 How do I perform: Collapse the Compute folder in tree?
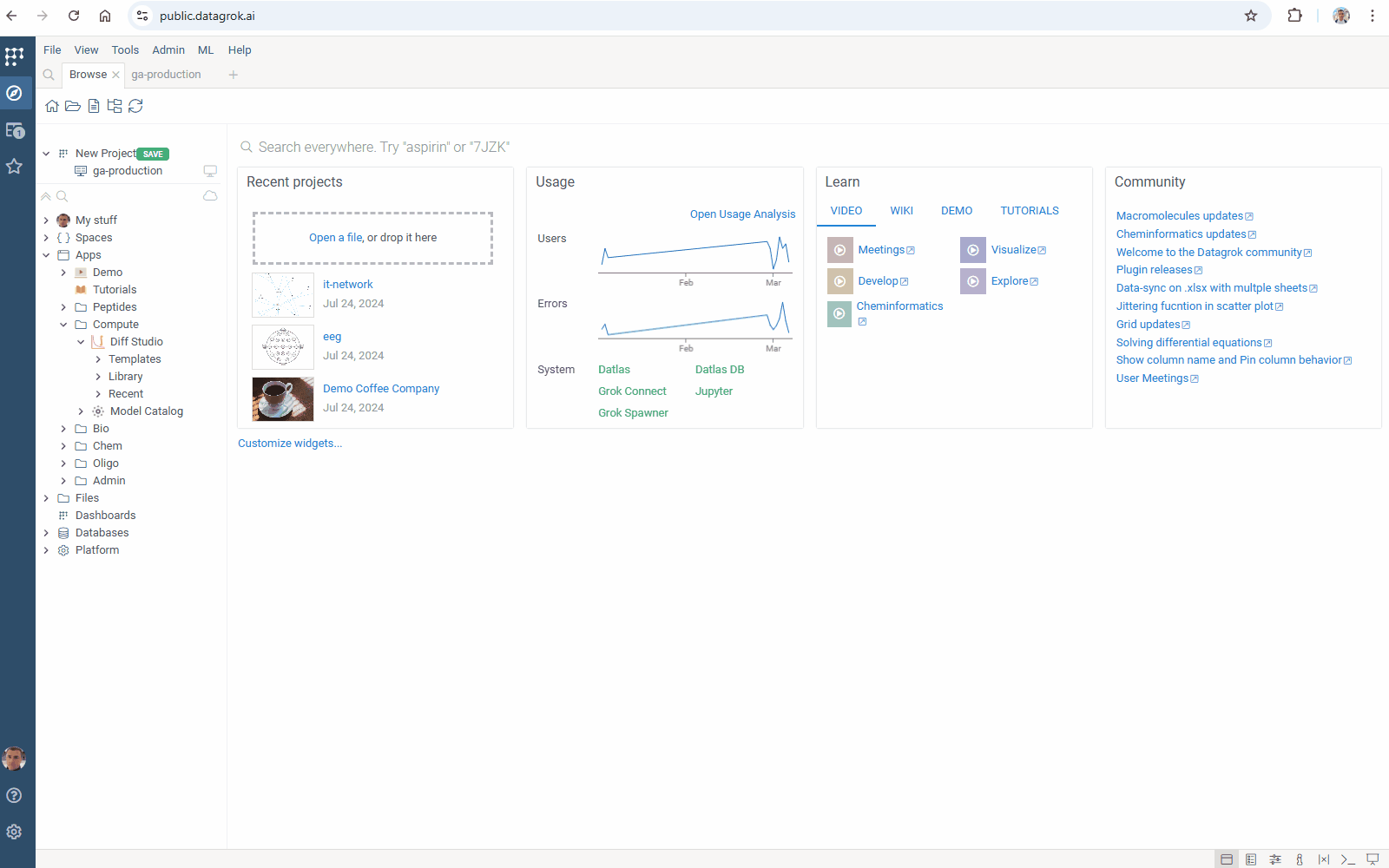63,325
